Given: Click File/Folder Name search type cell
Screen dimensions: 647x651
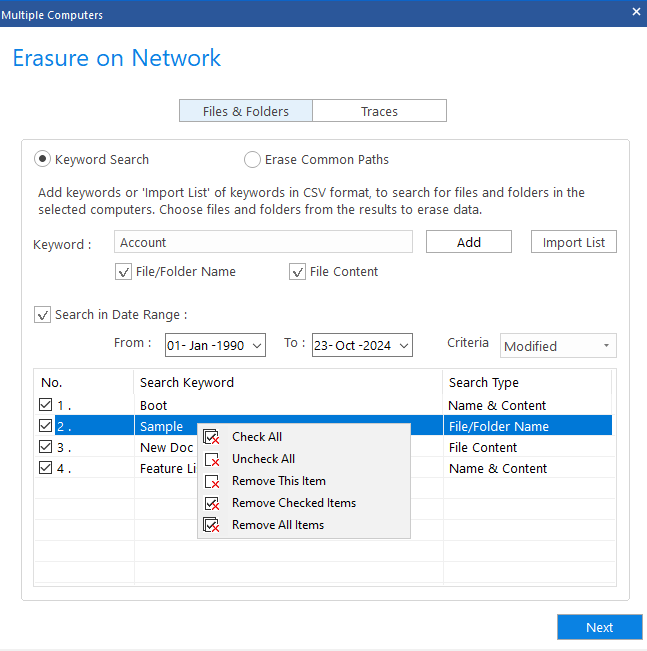Looking at the screenshot, I should pos(528,426).
